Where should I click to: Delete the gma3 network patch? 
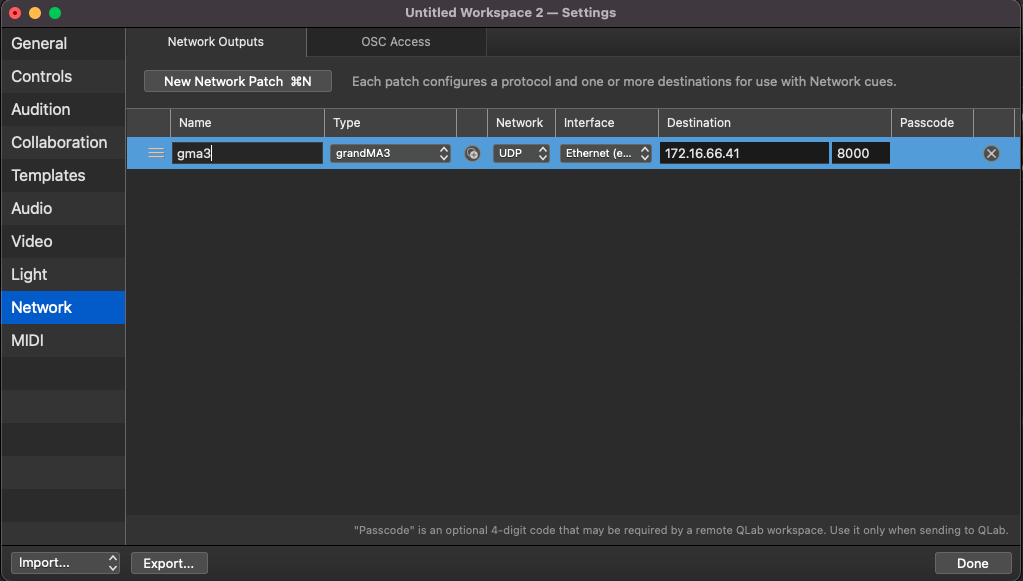point(991,153)
